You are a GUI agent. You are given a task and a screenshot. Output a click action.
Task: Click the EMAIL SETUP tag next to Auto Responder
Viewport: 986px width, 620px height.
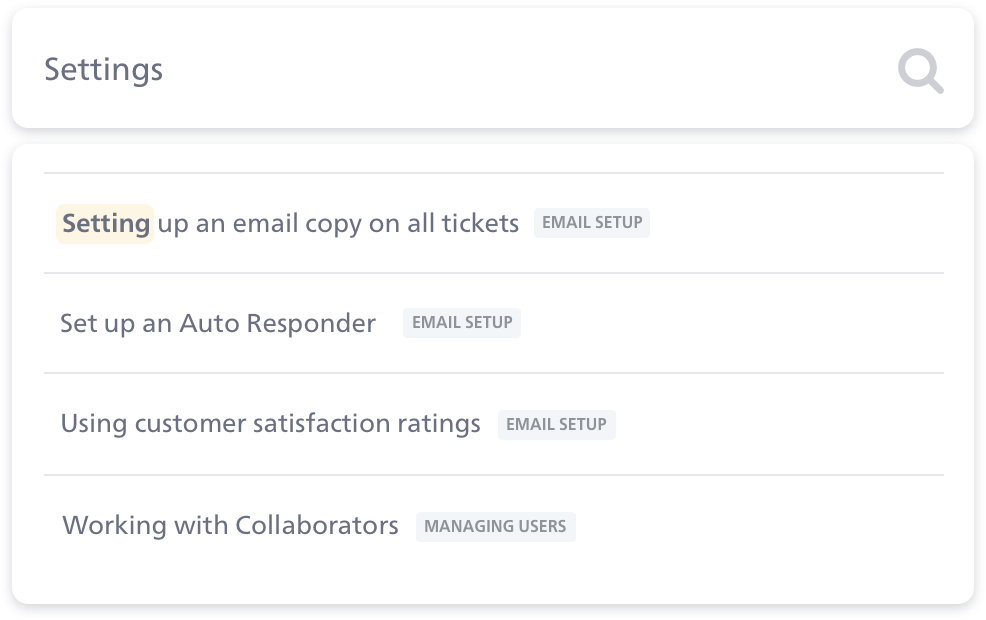pos(462,323)
